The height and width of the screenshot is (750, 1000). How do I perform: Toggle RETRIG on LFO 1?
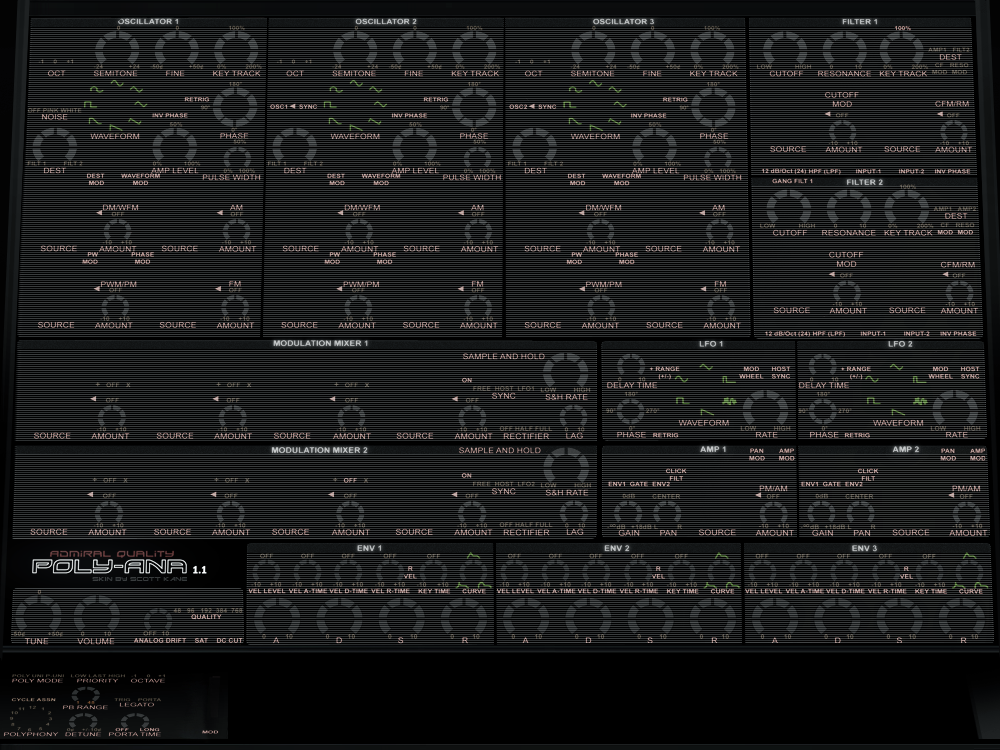point(665,435)
